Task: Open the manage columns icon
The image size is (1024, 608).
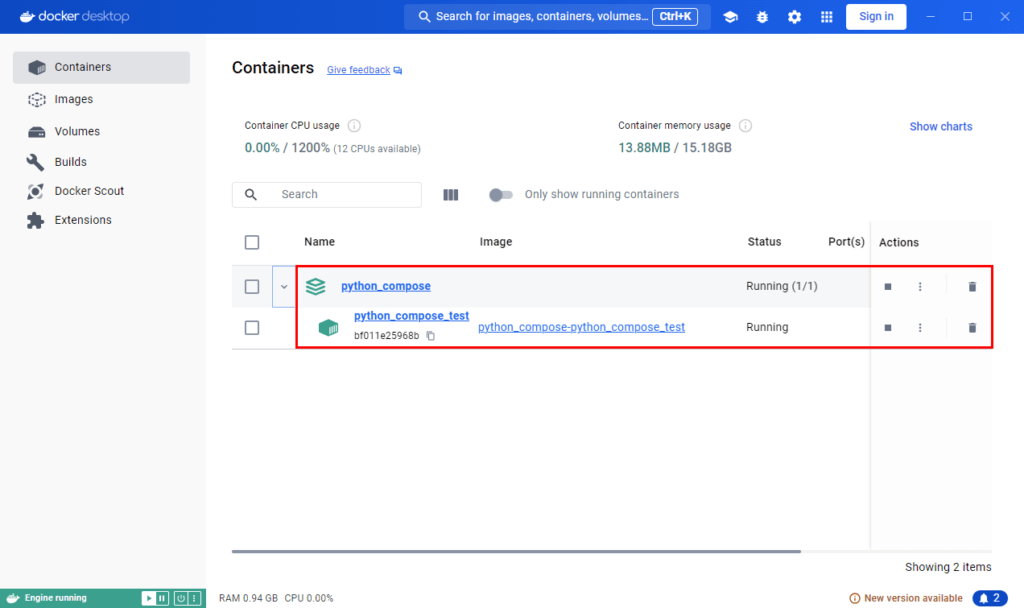Action: pos(450,195)
